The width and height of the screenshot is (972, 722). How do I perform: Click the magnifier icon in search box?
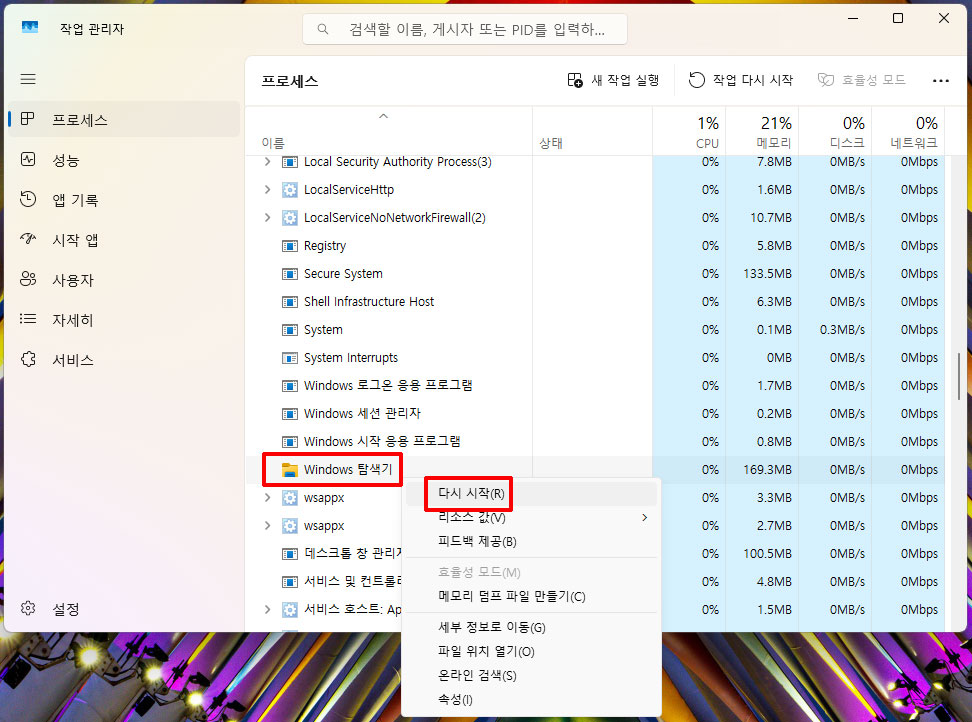[322, 29]
